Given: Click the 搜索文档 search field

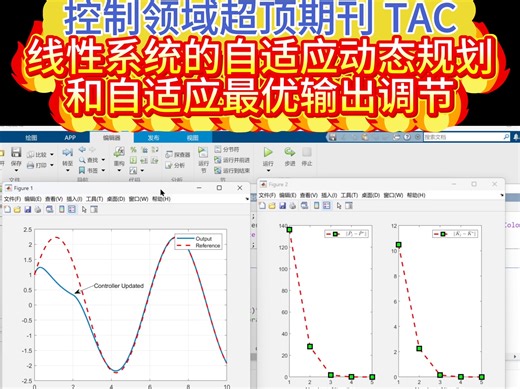Looking at the screenshot, I should pyautogui.click(x=467, y=137).
